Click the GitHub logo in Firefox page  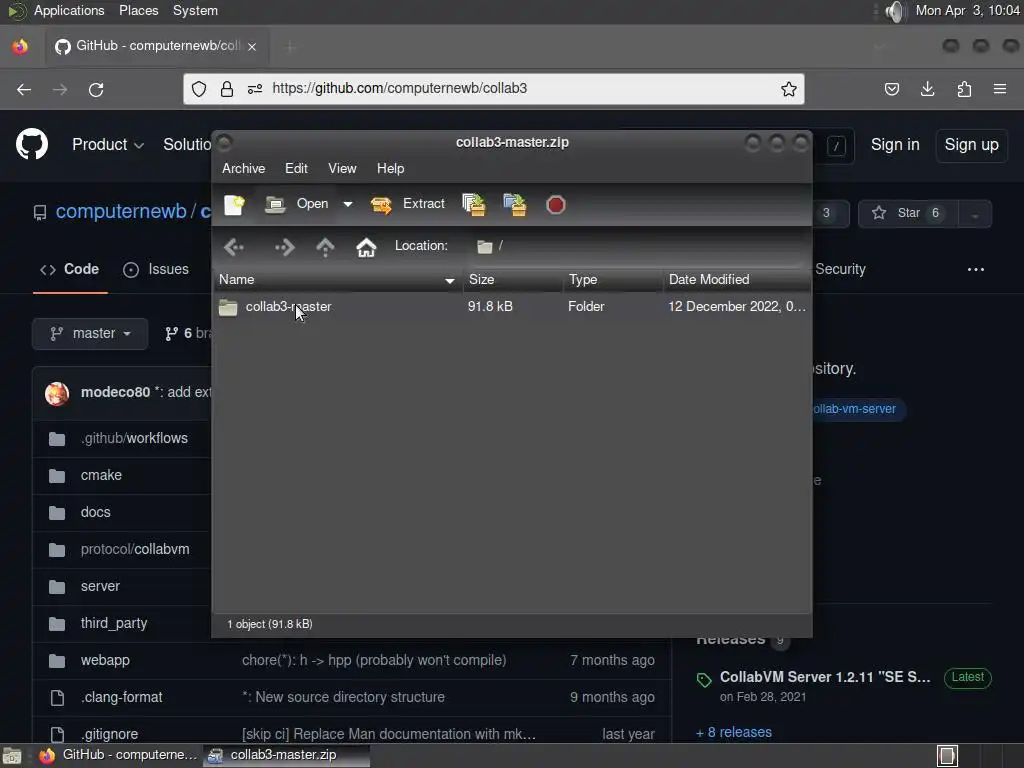32,144
